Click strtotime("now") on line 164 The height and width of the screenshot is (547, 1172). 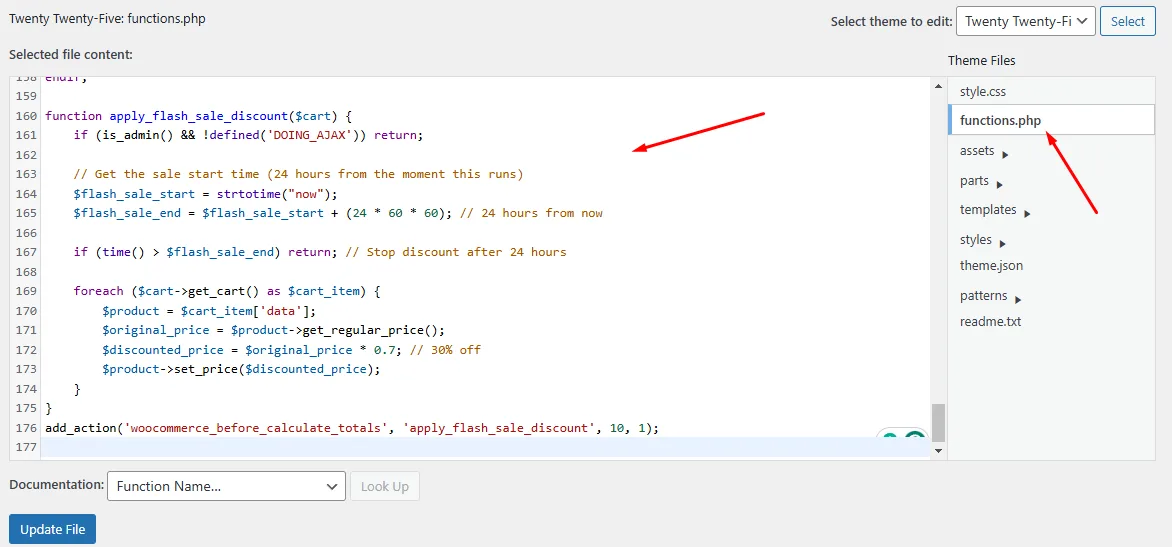click(x=277, y=194)
